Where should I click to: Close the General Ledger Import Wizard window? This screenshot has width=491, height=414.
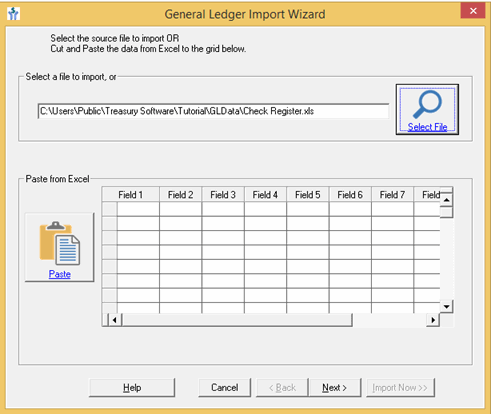point(473,11)
